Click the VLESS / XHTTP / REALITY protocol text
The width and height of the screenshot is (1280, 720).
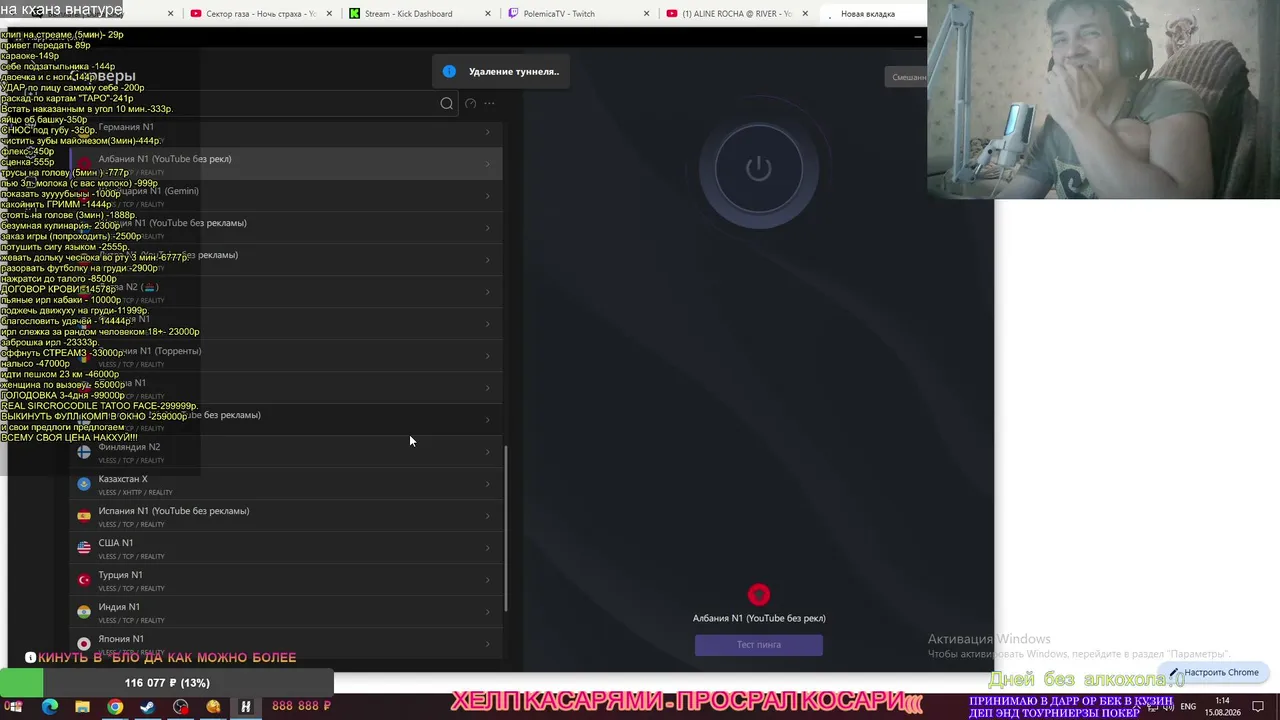[136, 492]
